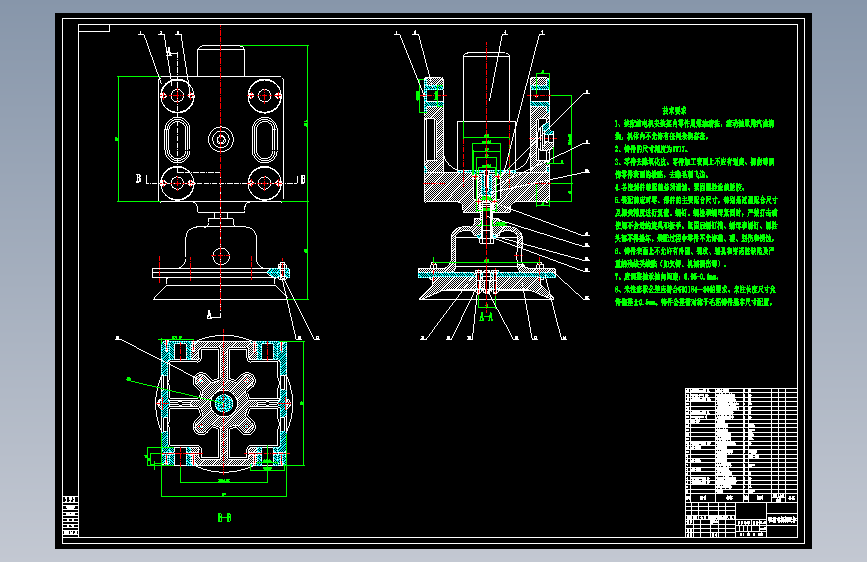This screenshot has width=867, height=562.
Task: Click the "A-A" section label under the right view
Action: (x=486, y=317)
